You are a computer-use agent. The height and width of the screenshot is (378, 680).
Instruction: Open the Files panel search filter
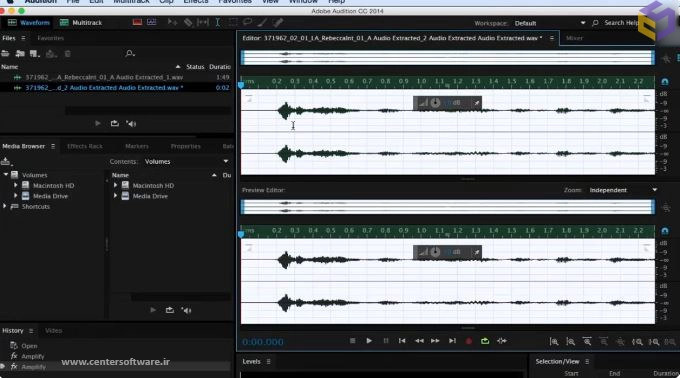[129, 54]
